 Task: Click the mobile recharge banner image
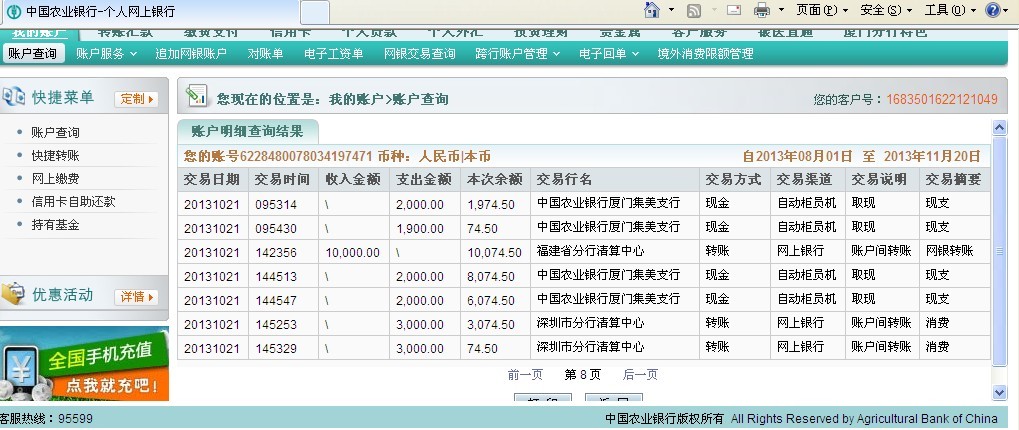(84, 364)
